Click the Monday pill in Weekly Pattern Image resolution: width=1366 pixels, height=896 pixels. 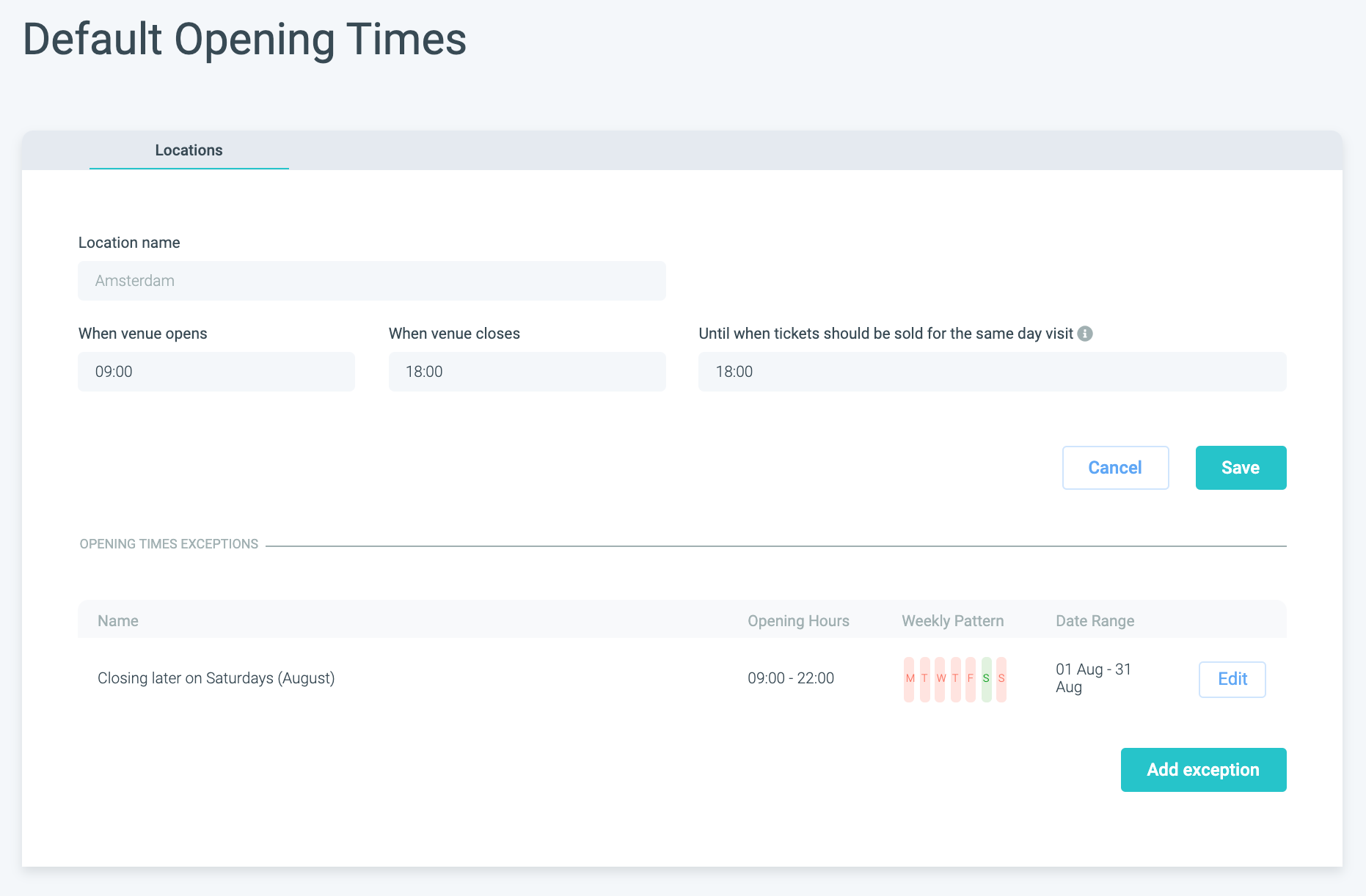(910, 679)
